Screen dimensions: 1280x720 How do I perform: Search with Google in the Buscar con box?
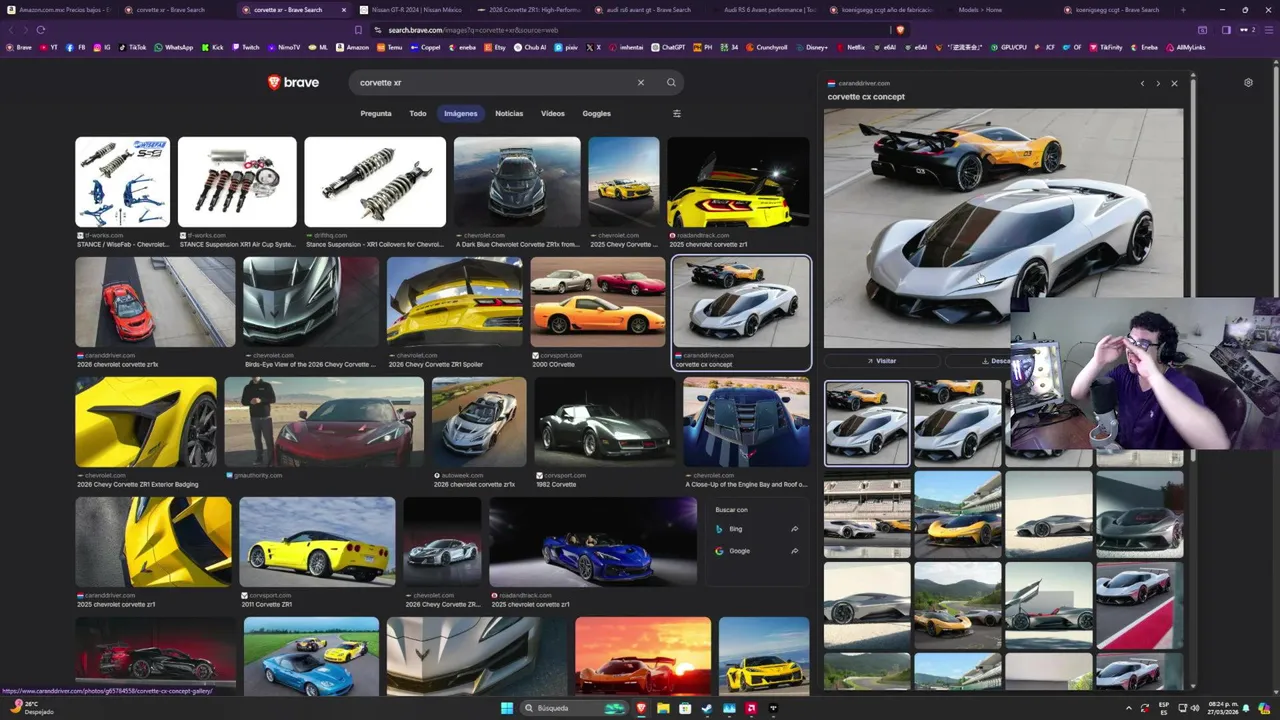757,551
